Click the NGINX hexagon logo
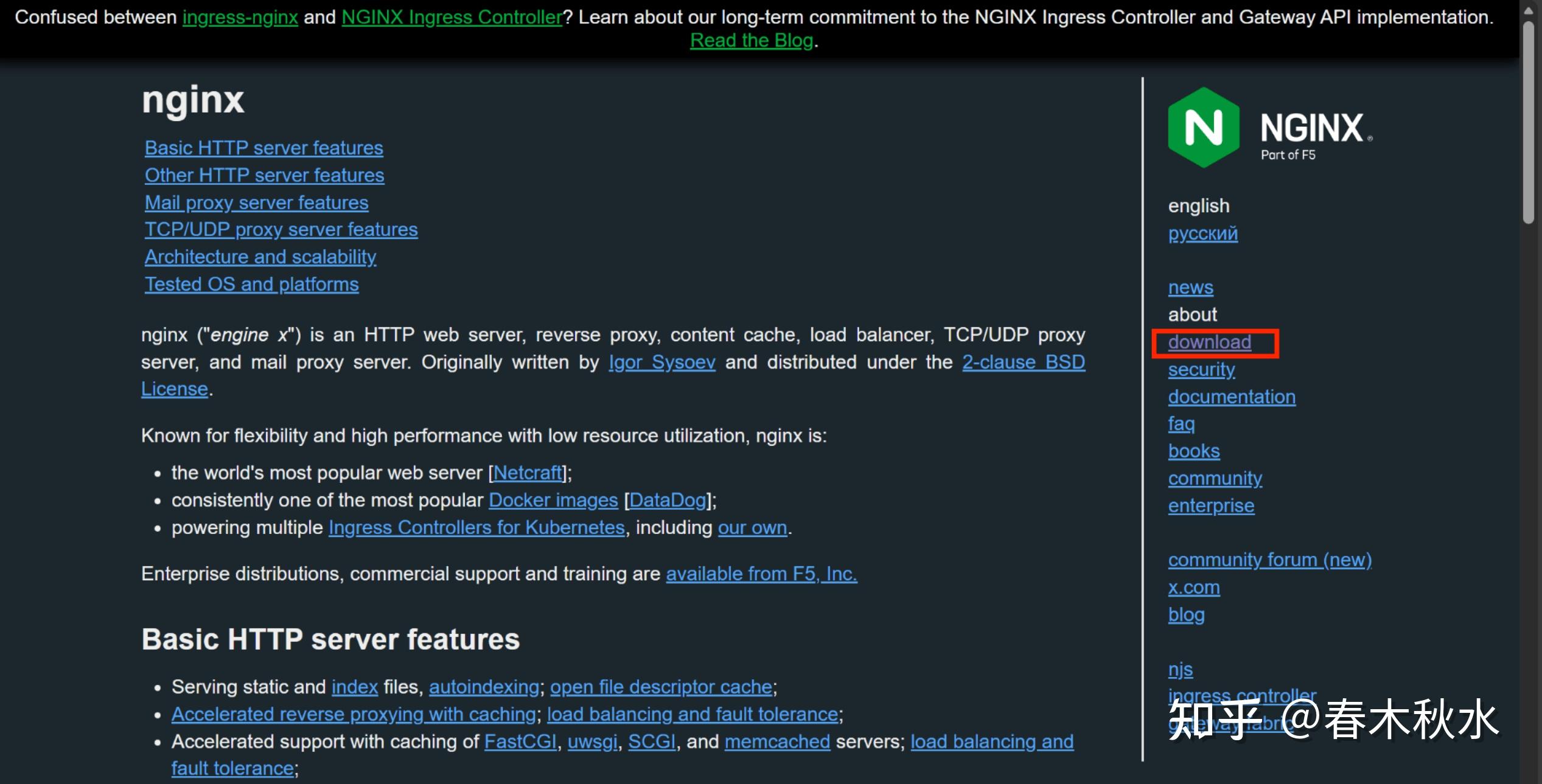1542x784 pixels. click(x=1203, y=127)
